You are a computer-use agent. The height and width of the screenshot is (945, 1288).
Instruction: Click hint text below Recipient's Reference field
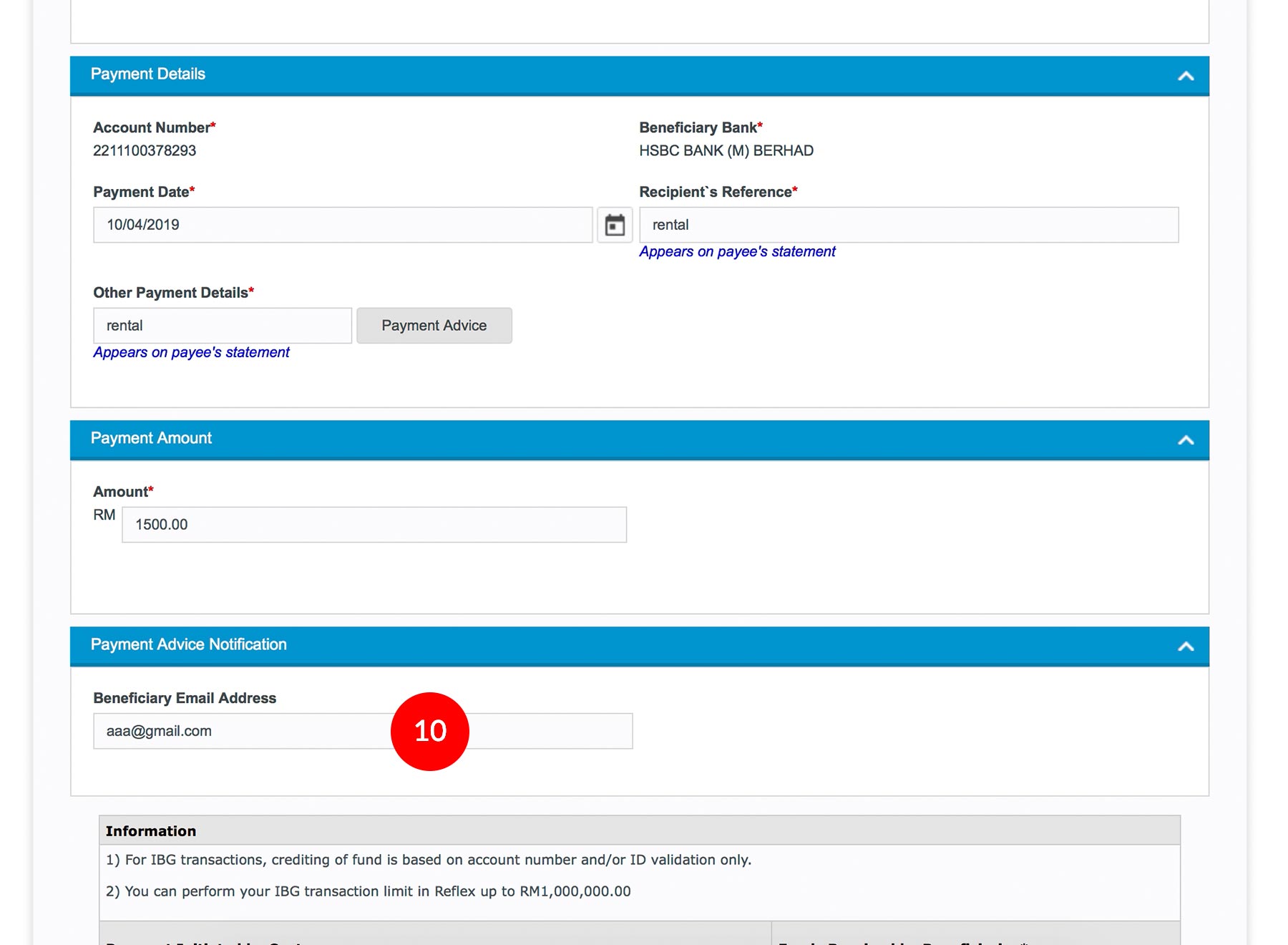(737, 252)
